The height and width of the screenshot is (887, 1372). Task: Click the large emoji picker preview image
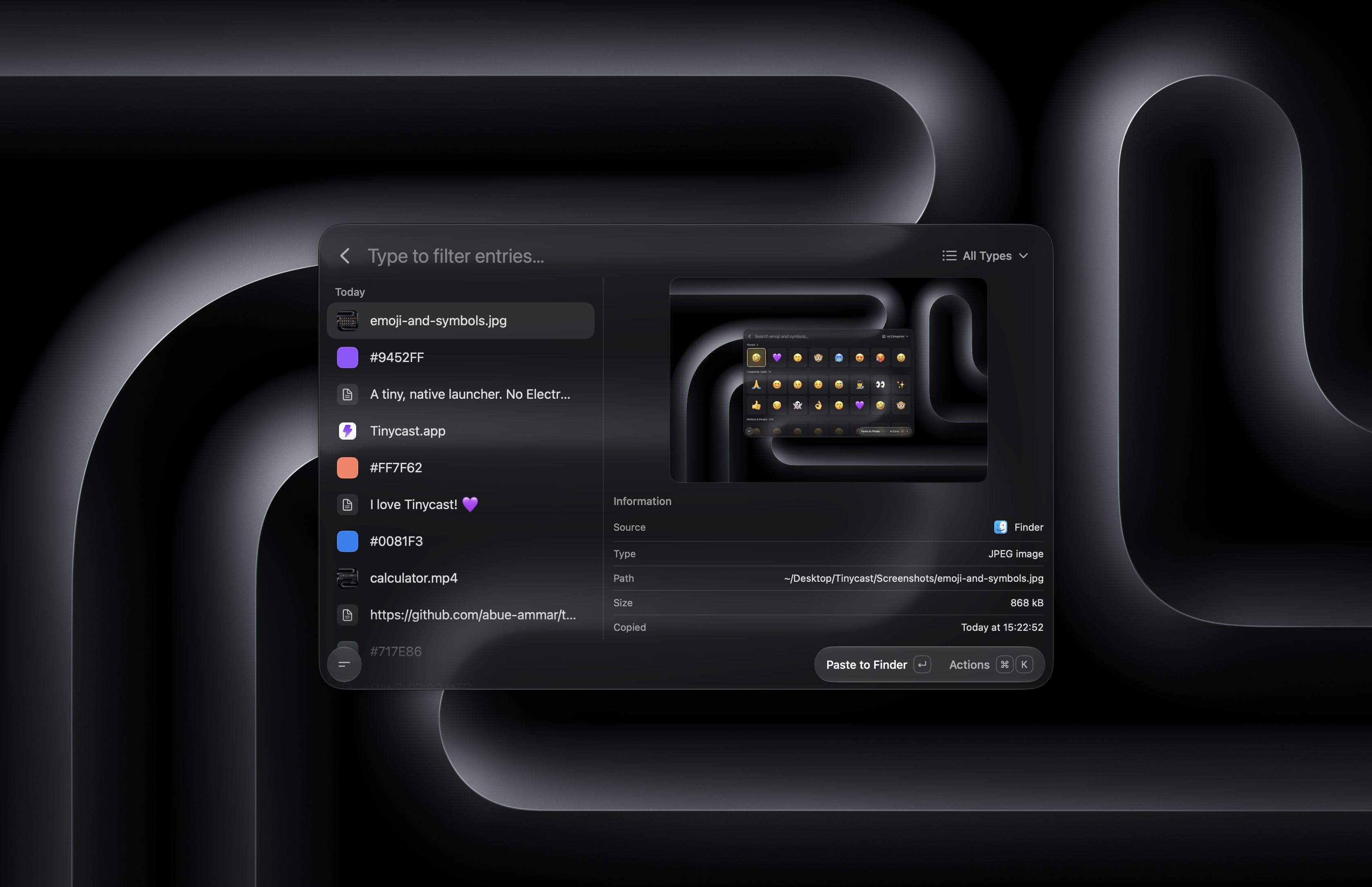[828, 380]
